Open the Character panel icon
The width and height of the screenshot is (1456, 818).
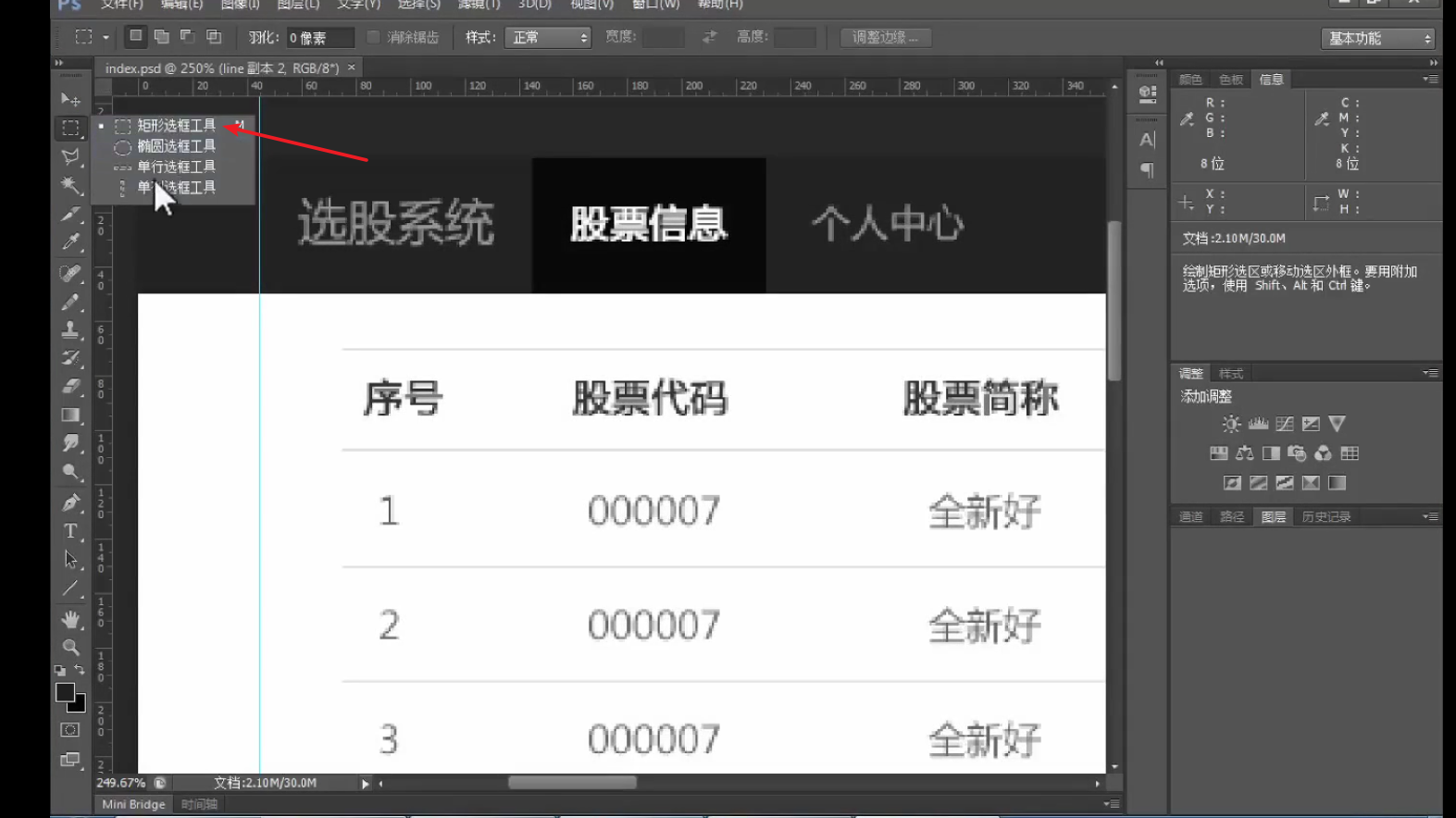1148,141
